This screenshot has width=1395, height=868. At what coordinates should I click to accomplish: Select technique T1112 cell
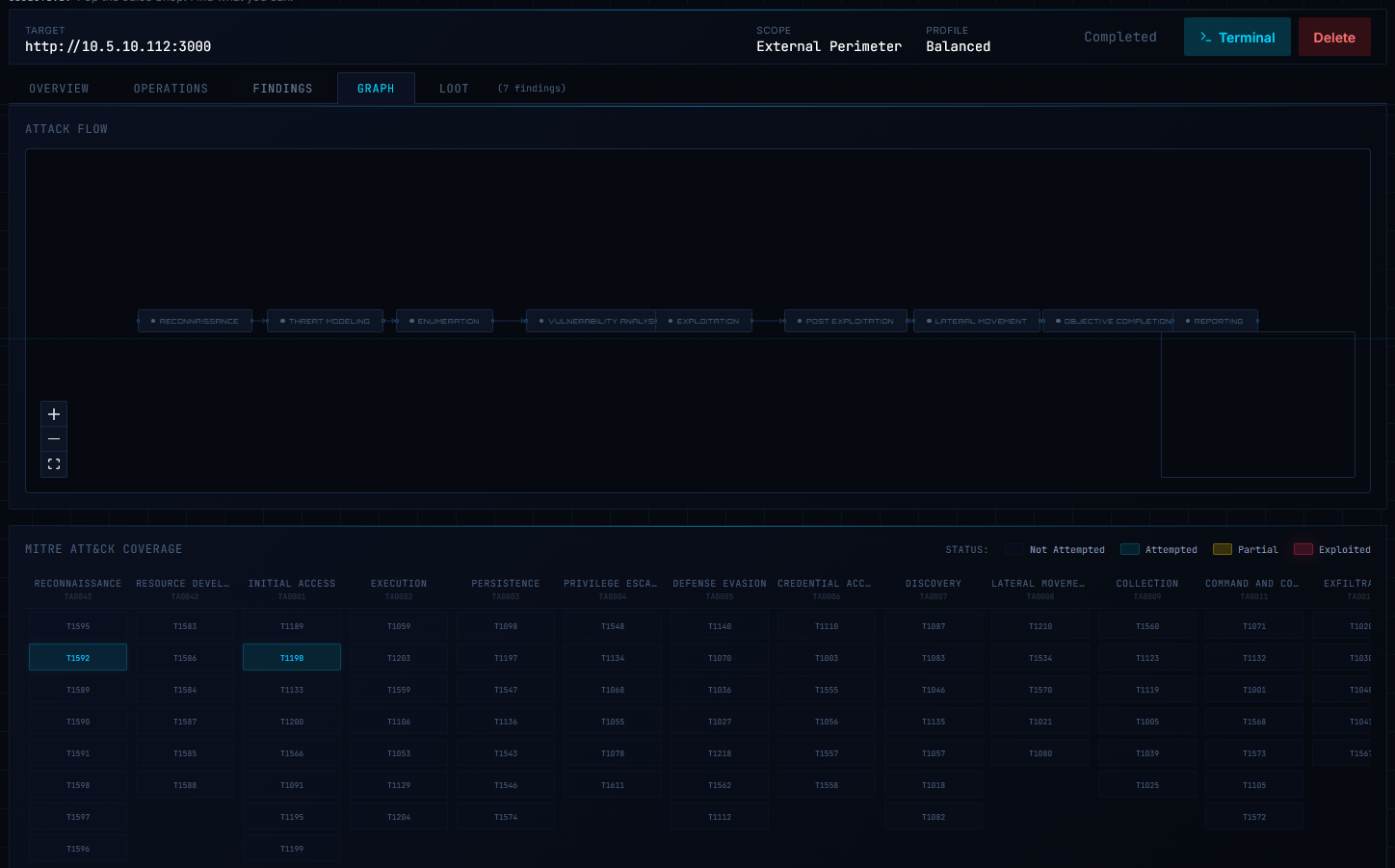[x=720, y=816]
